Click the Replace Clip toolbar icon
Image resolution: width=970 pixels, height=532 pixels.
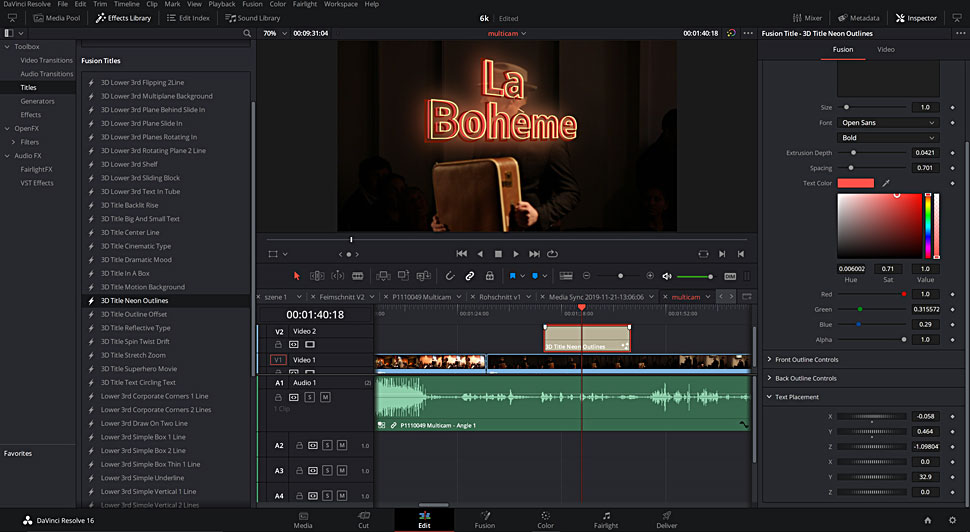[x=424, y=276]
